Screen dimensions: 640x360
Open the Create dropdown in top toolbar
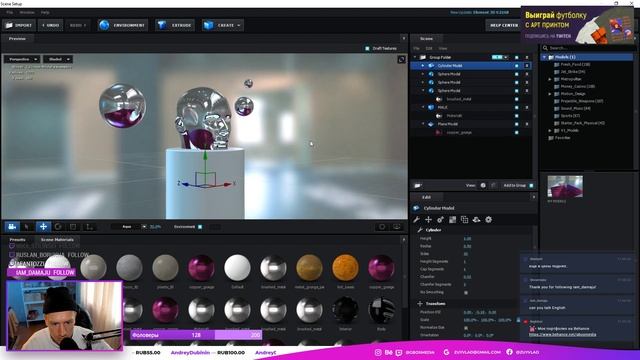coord(222,25)
